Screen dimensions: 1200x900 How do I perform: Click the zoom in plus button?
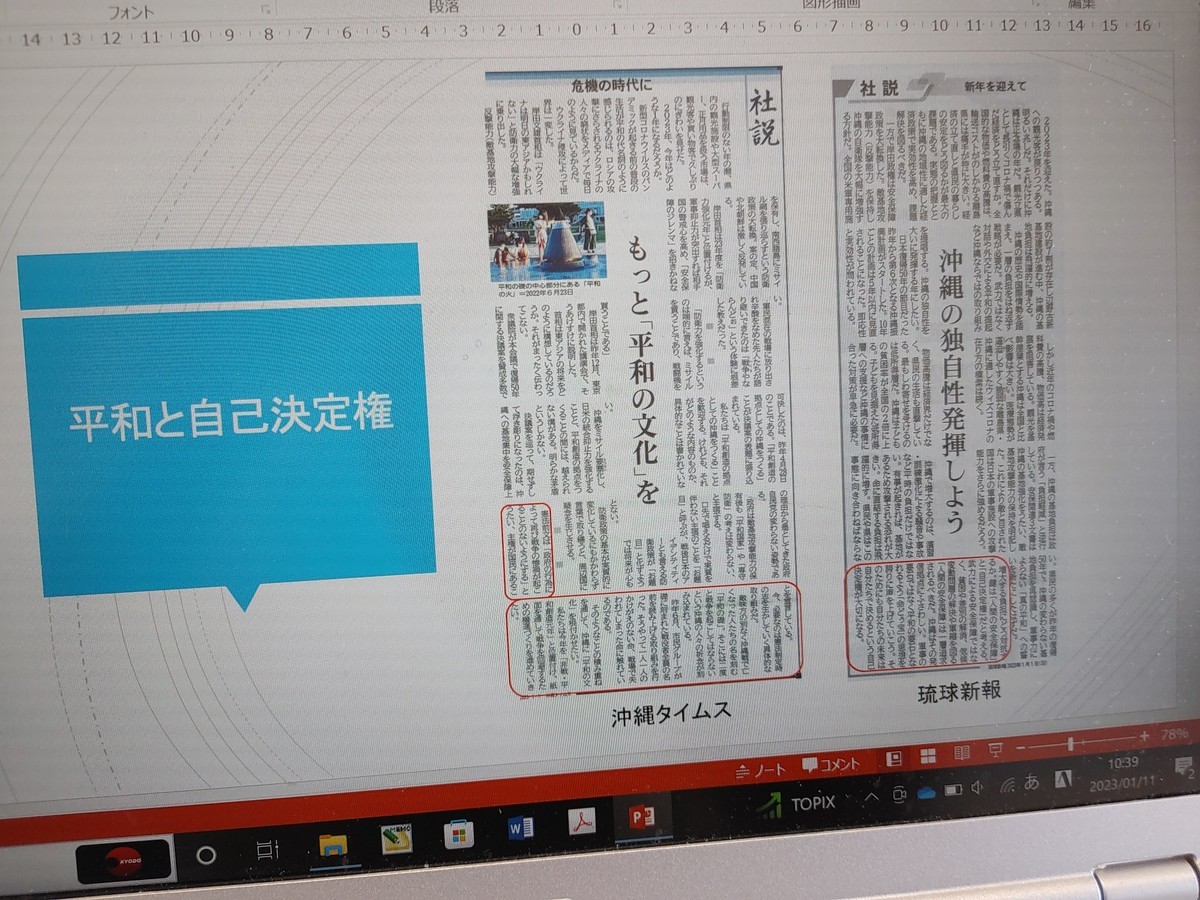click(1145, 735)
